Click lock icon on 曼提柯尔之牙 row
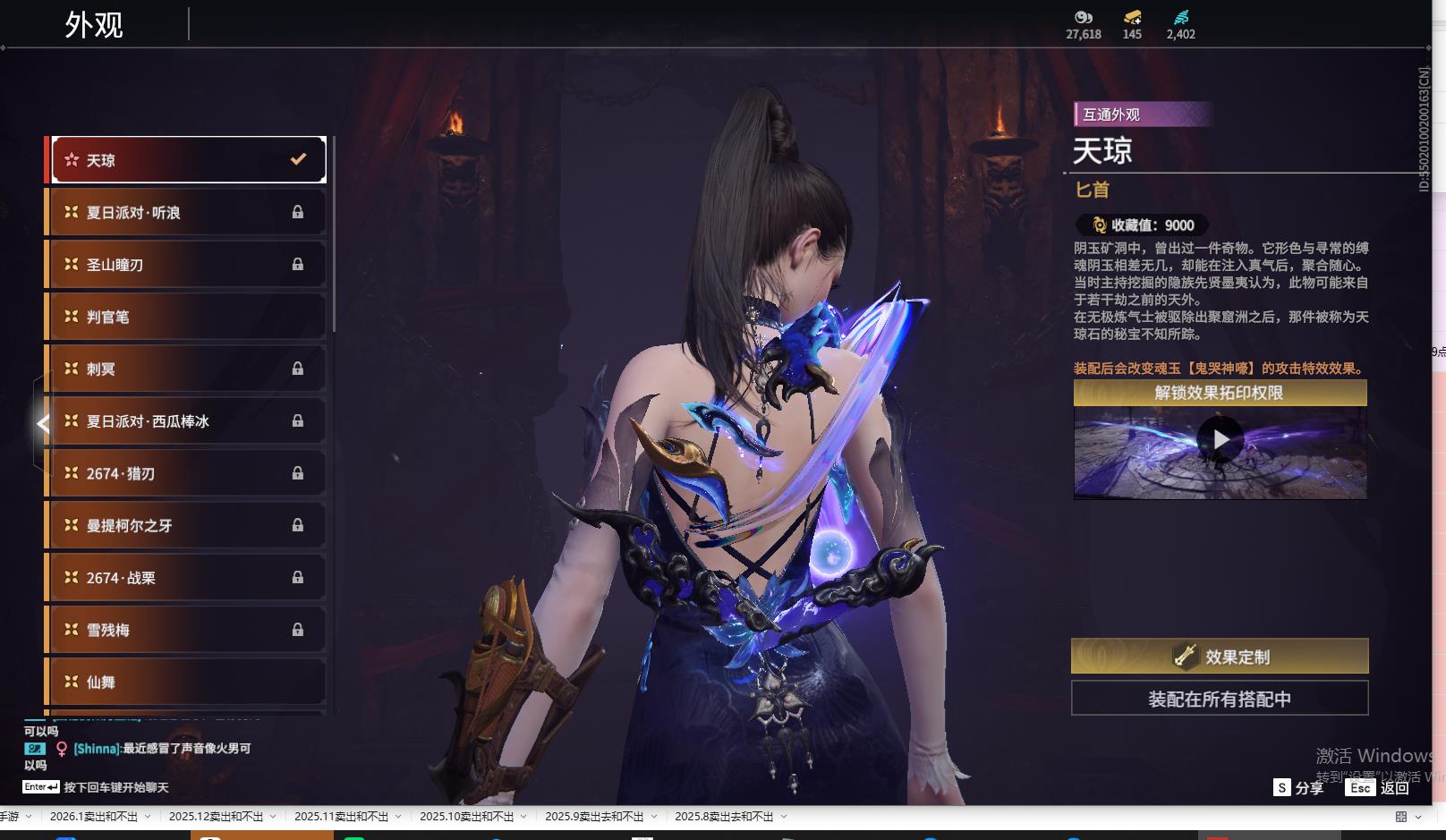1446x840 pixels. tap(297, 525)
